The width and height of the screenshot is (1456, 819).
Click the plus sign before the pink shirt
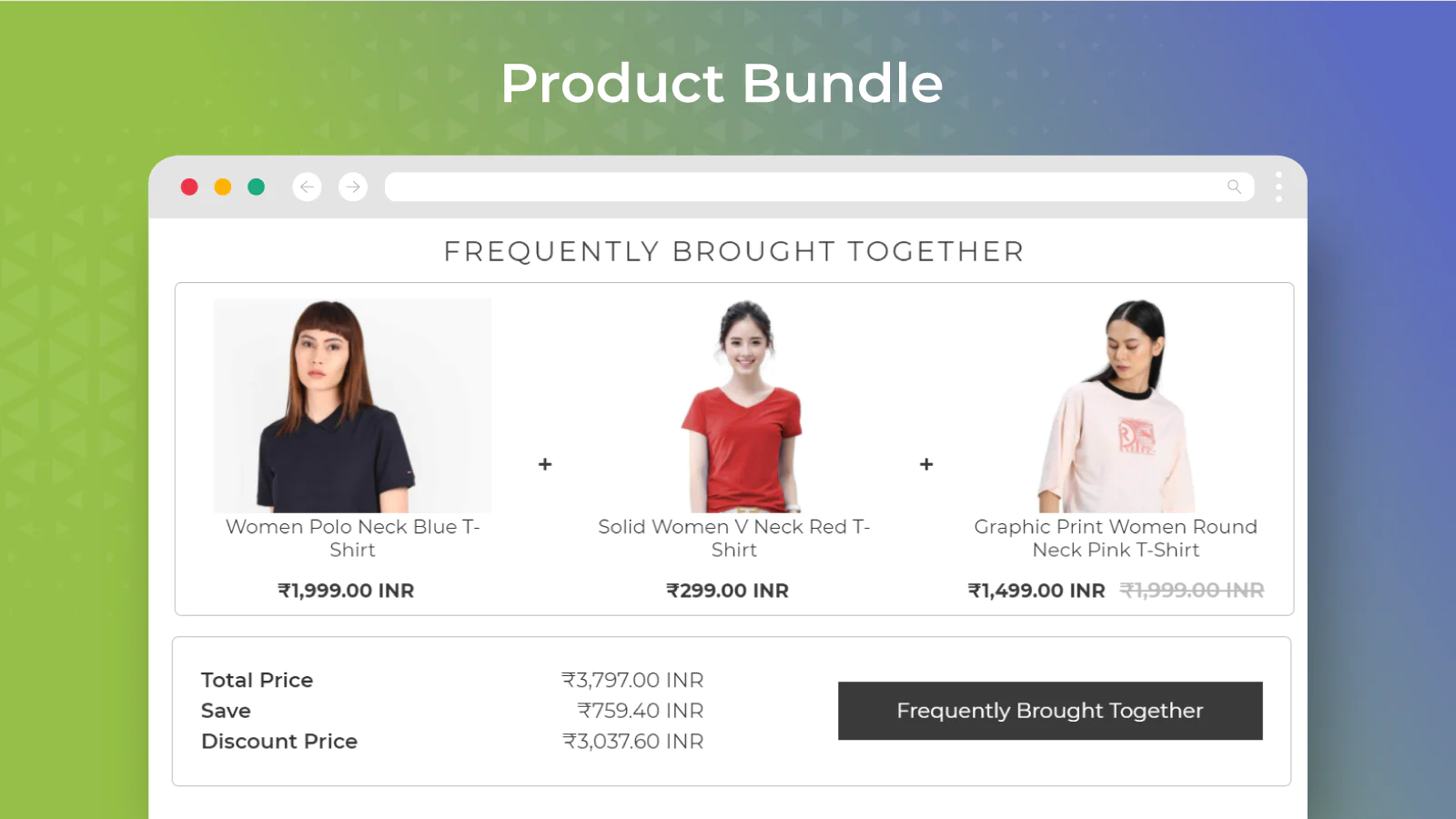(926, 464)
